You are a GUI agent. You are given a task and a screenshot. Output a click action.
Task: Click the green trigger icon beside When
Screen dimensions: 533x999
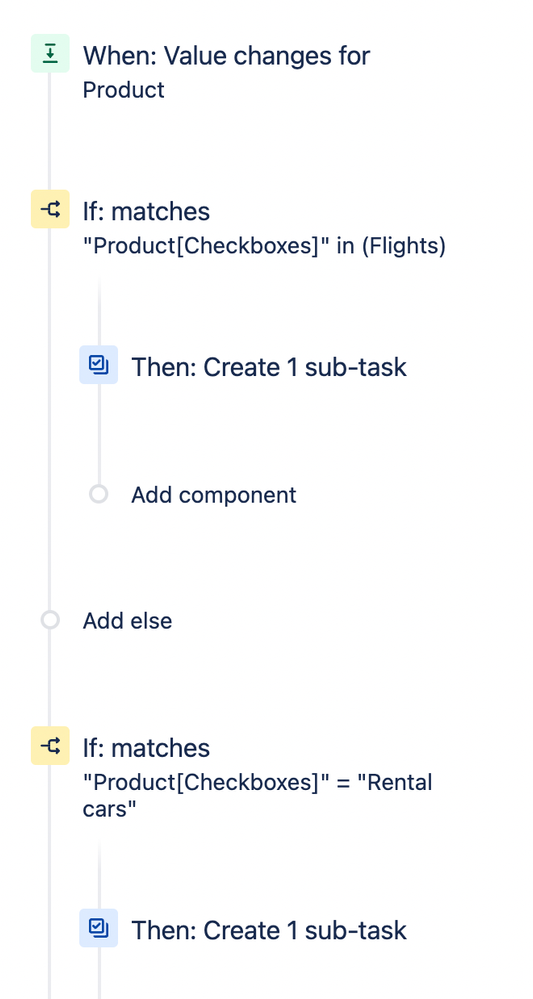point(50,54)
